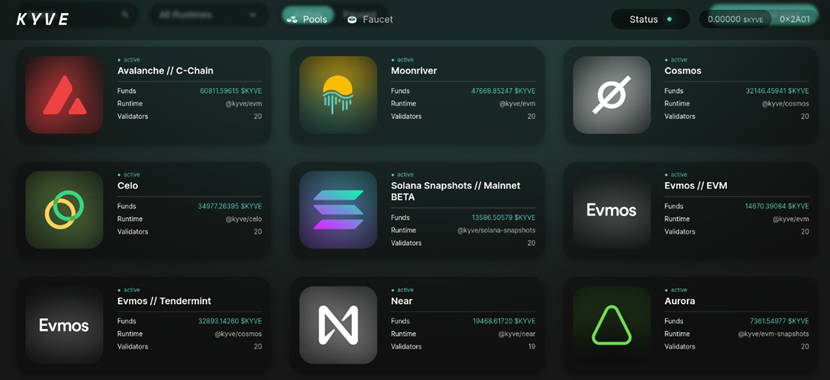
Task: Click the 0.00000 $KYVE balance
Action: point(735,19)
